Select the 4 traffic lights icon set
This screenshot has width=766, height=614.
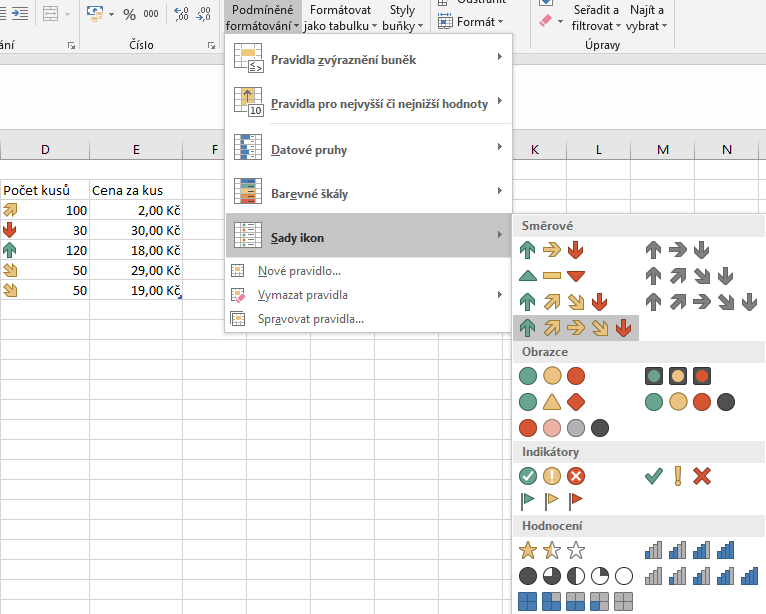[x=689, y=402]
